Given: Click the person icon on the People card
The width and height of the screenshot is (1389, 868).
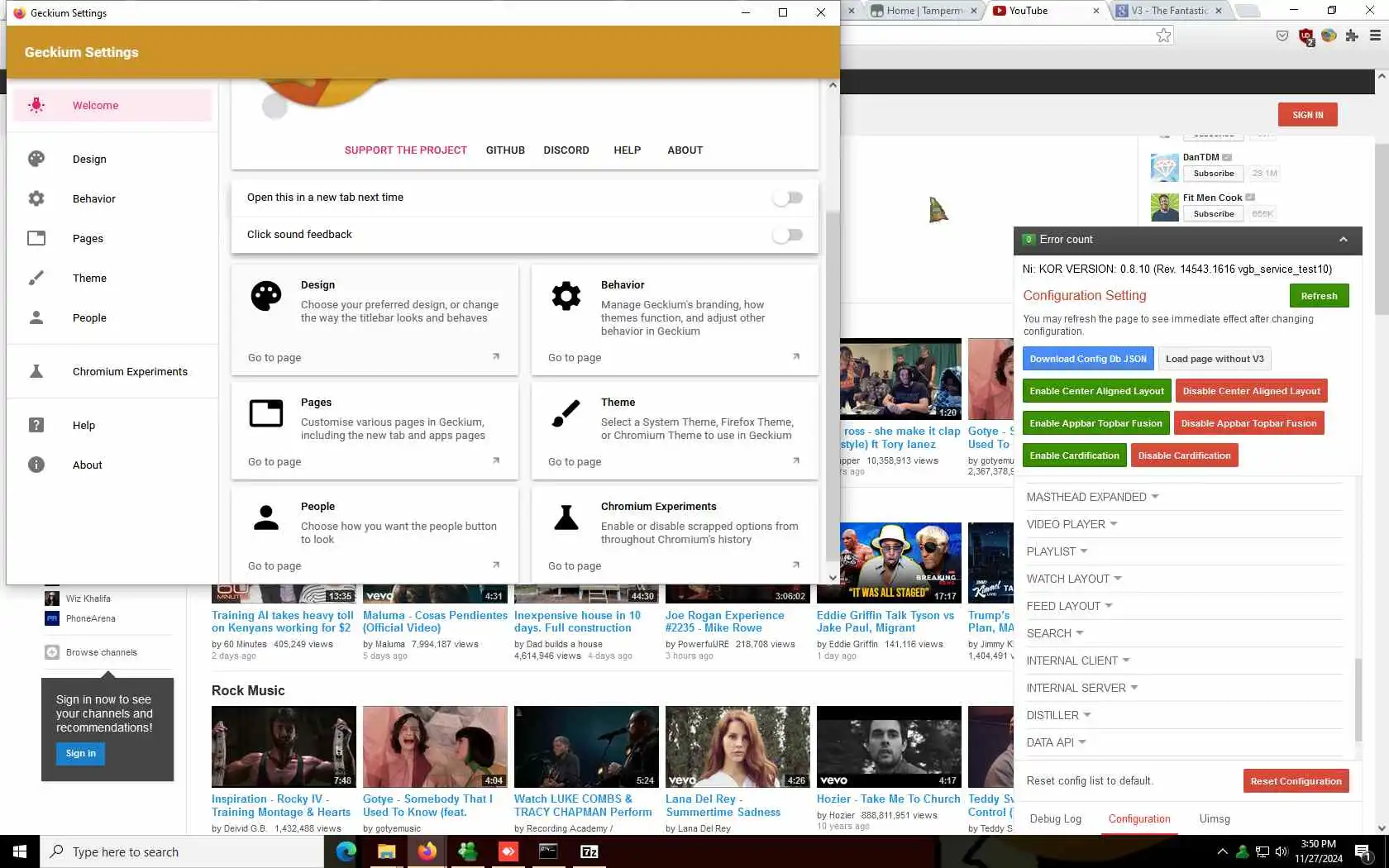Looking at the screenshot, I should 266,517.
